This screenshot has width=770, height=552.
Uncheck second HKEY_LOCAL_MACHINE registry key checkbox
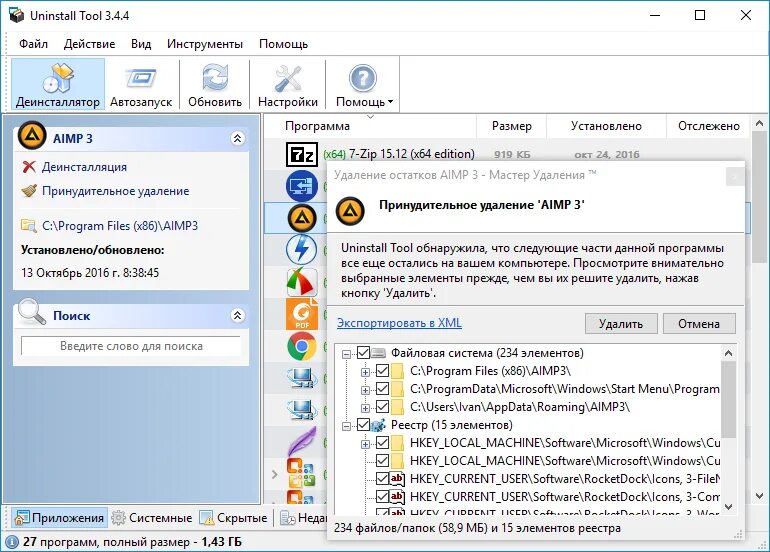click(383, 461)
